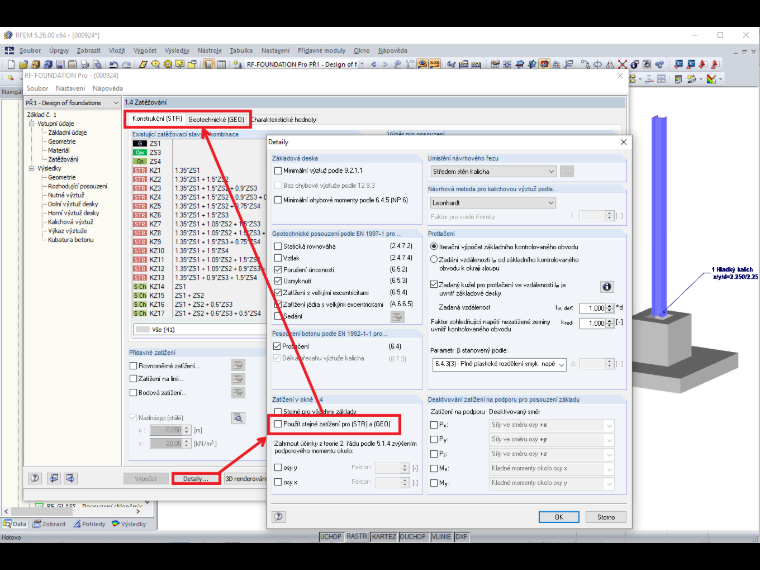Check Použít stejné zatížení pro (STR) a (GEO)

coord(278,424)
